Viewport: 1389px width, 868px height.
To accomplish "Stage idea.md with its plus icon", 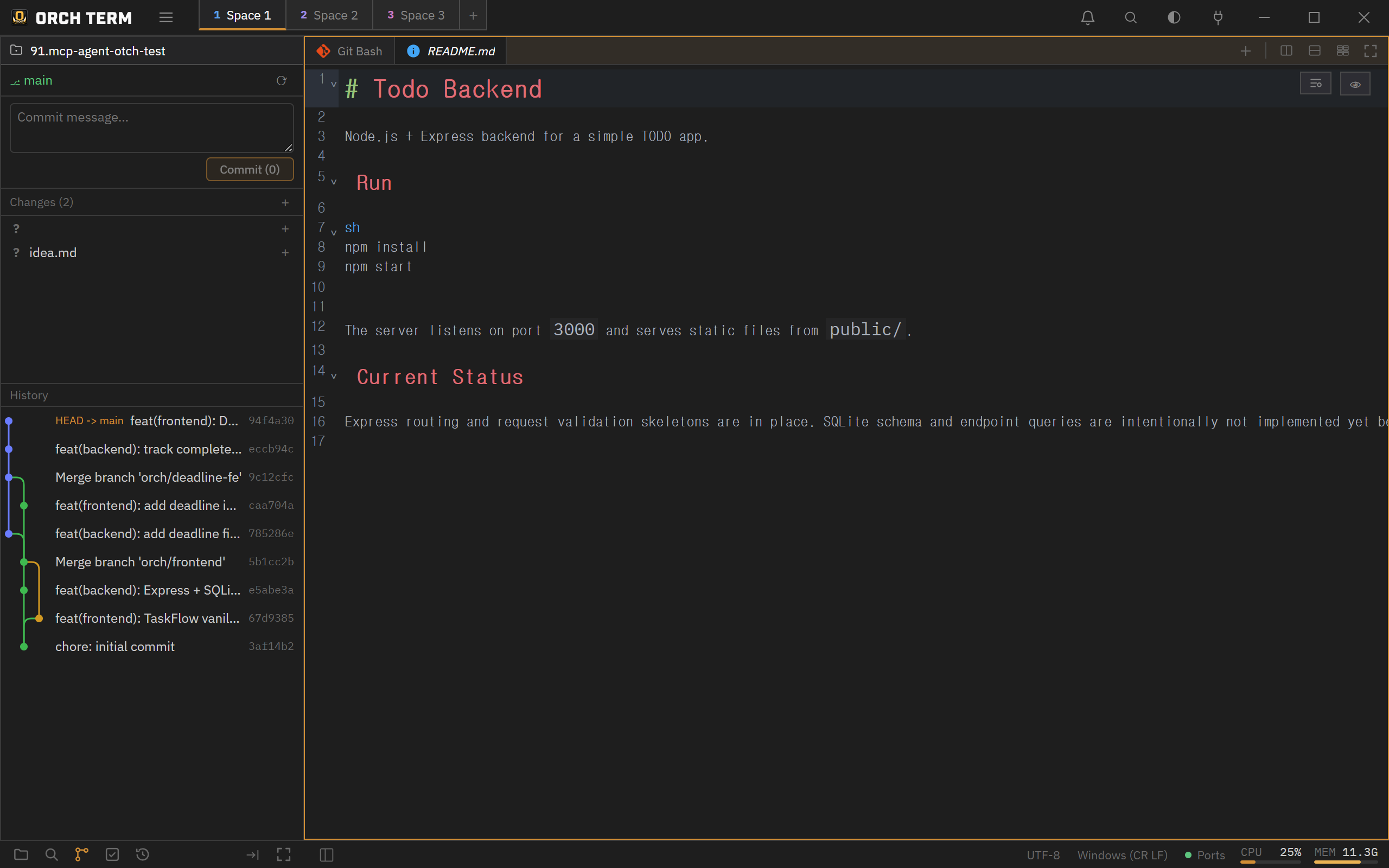I will pyautogui.click(x=285, y=253).
